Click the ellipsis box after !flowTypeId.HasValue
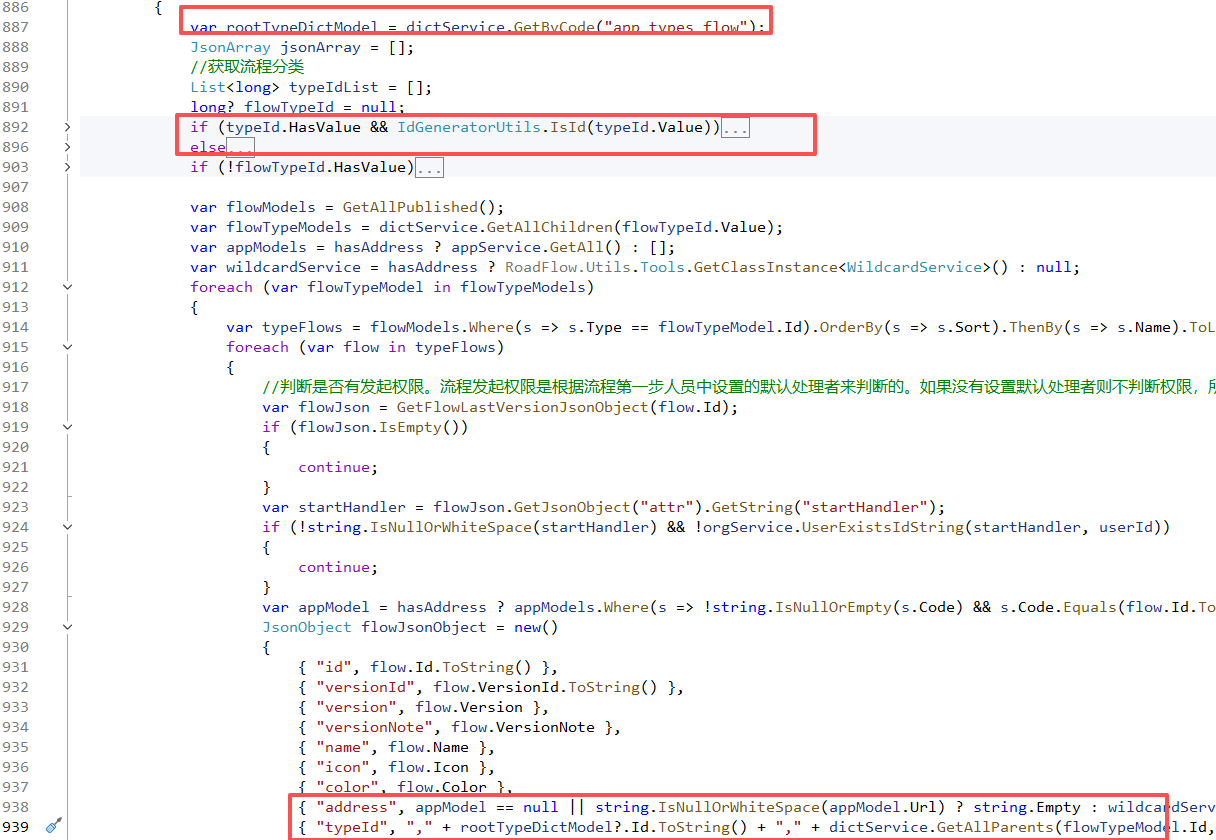Screen dimensions: 1216x840 point(429,168)
